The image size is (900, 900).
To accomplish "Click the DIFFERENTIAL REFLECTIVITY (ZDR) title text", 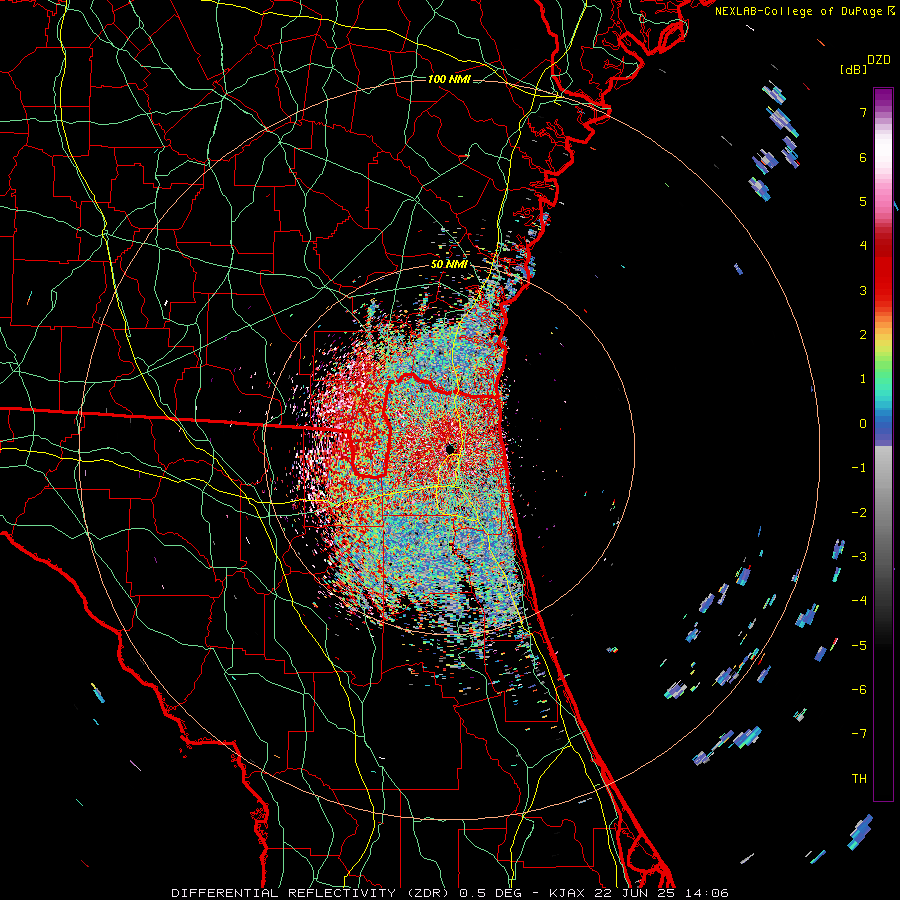I will [311, 893].
